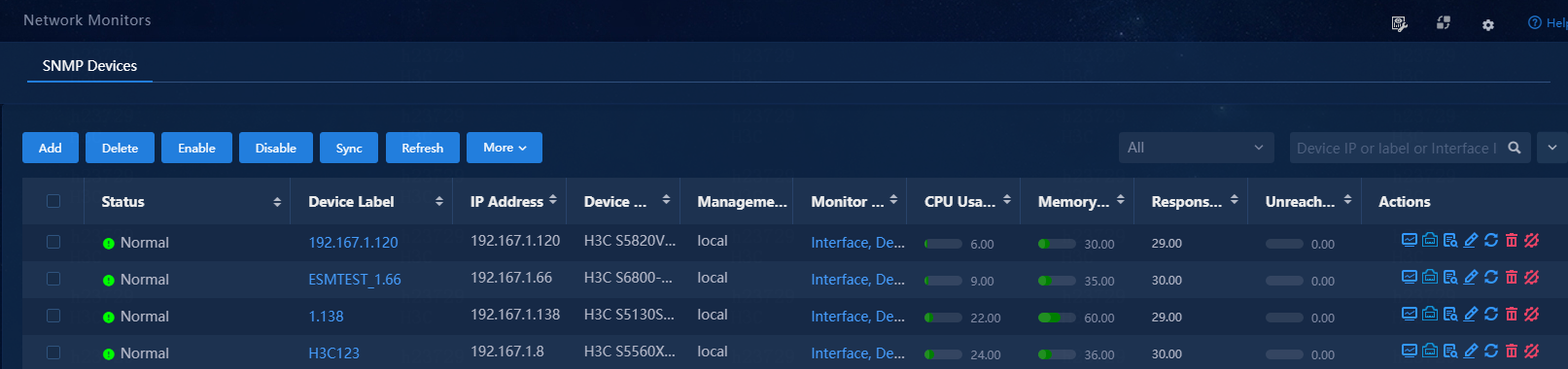Screen dimensions: 1568x369
Task: Open the settings gear icon
Action: pos(1487,24)
